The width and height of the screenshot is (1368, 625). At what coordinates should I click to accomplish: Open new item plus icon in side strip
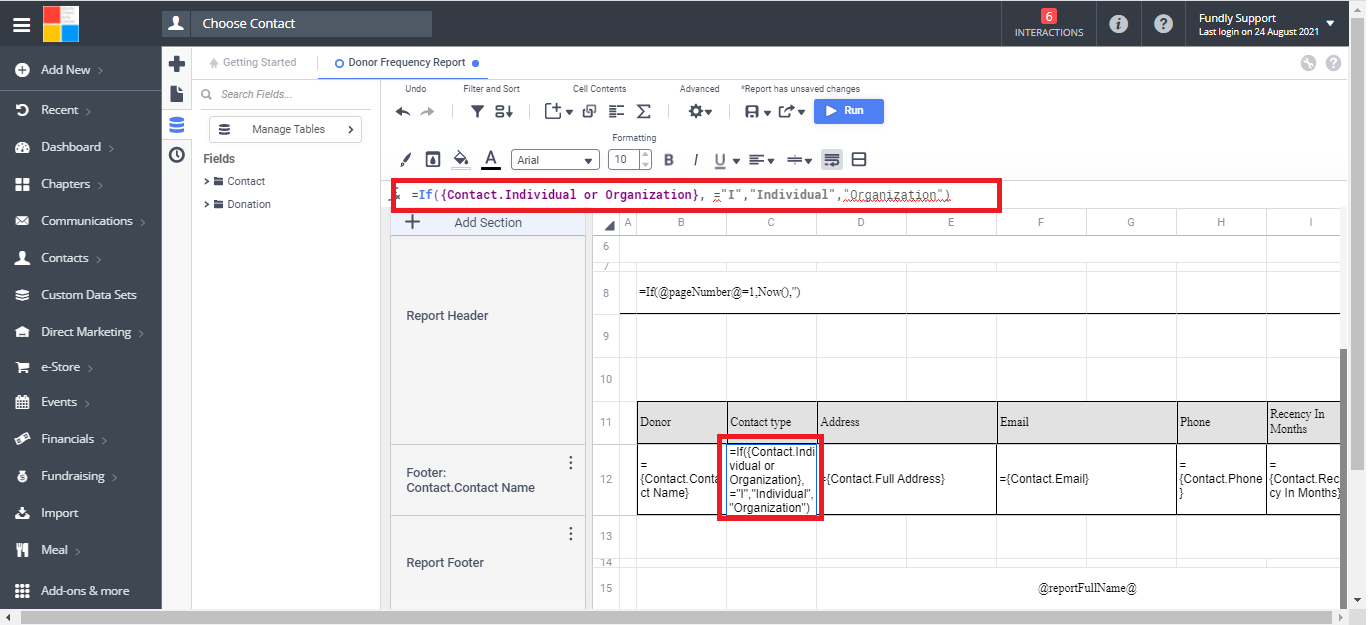click(177, 64)
